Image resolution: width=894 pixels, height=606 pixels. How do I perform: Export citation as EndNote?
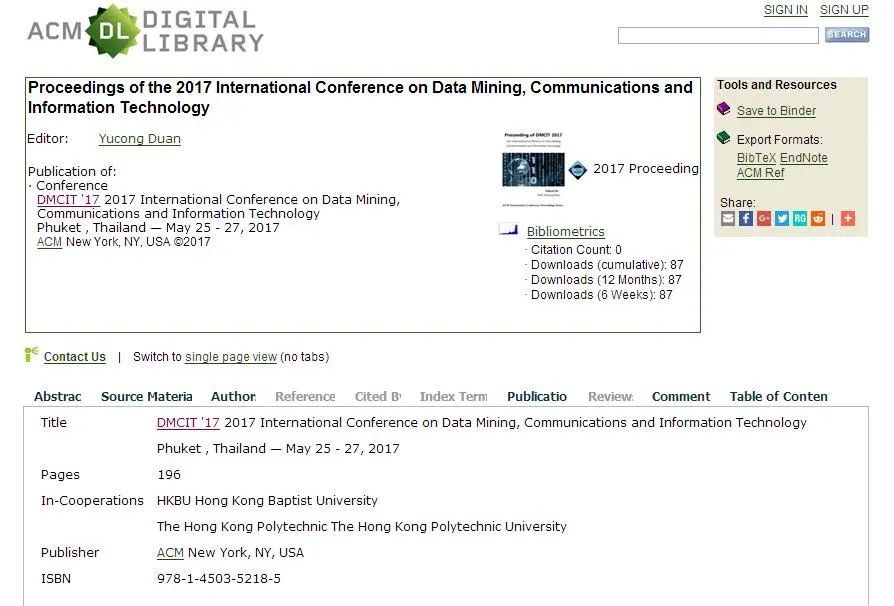(x=803, y=158)
